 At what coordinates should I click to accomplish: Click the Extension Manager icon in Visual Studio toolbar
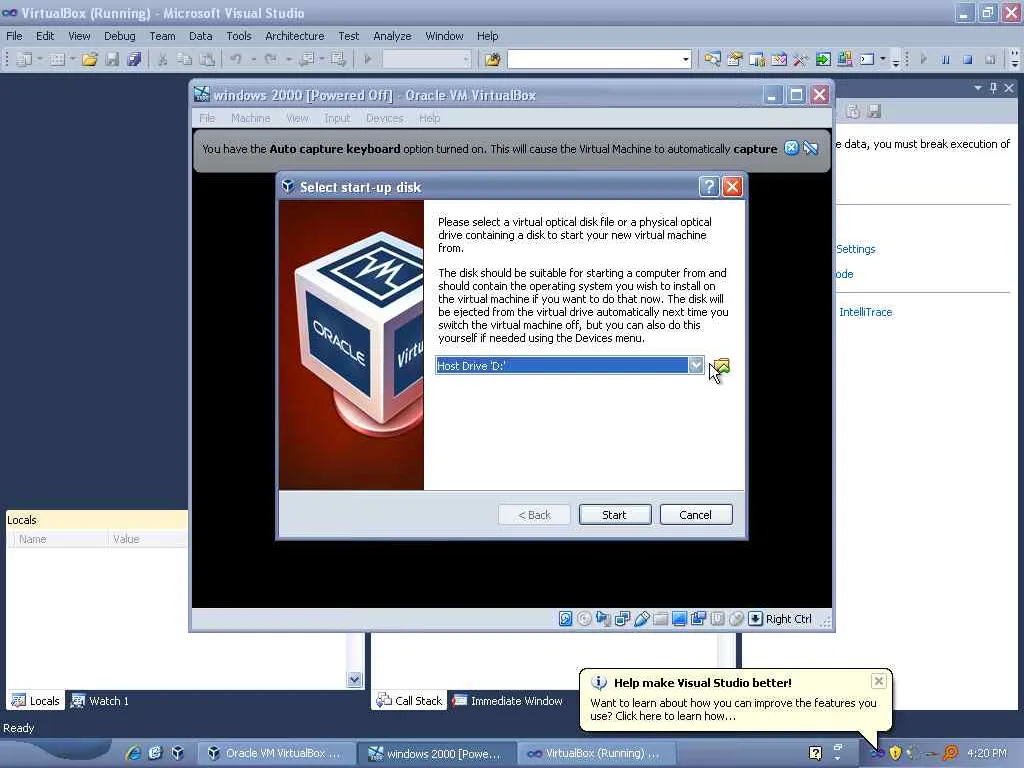tap(845, 59)
